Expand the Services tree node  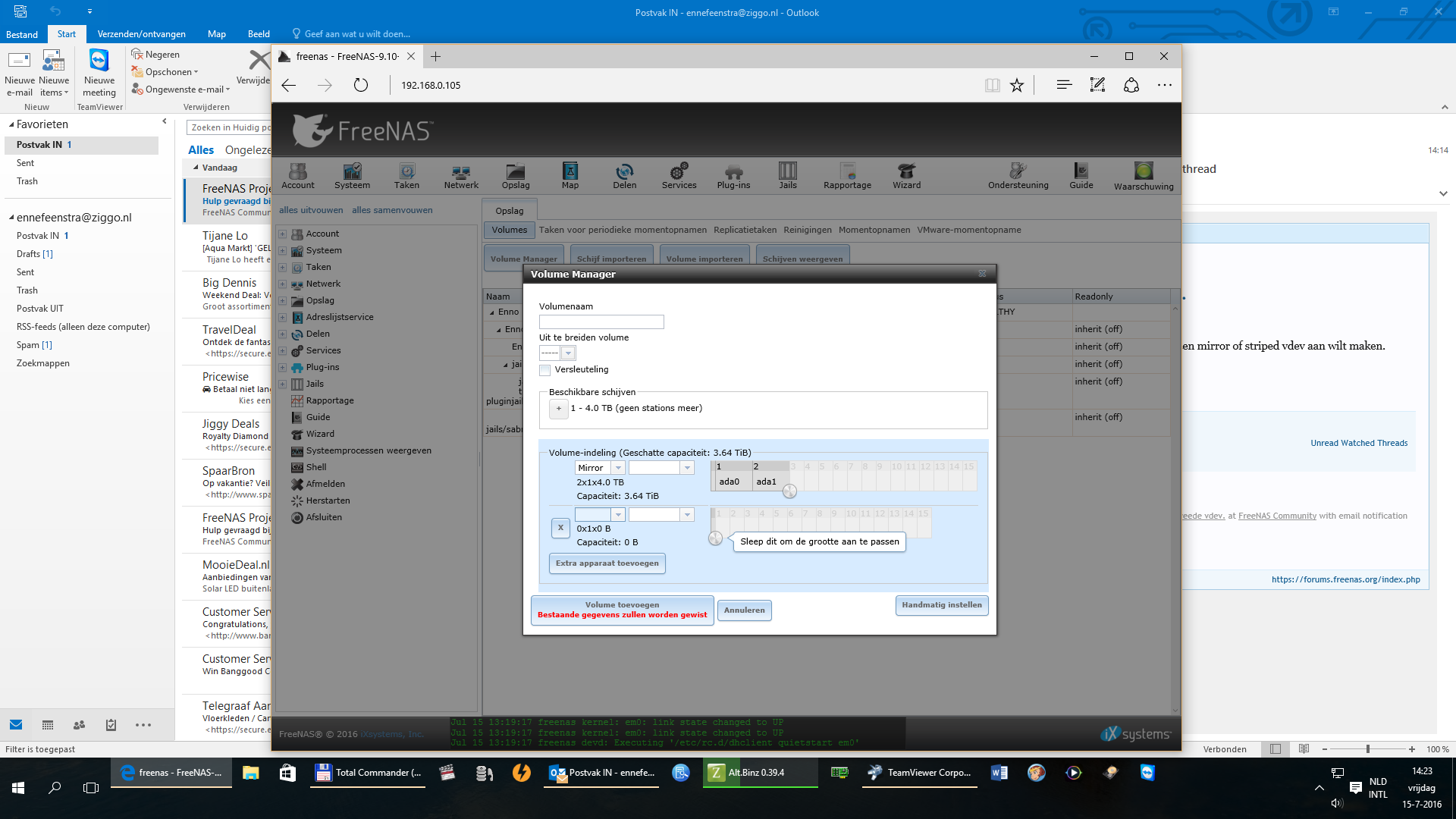pyautogui.click(x=282, y=351)
